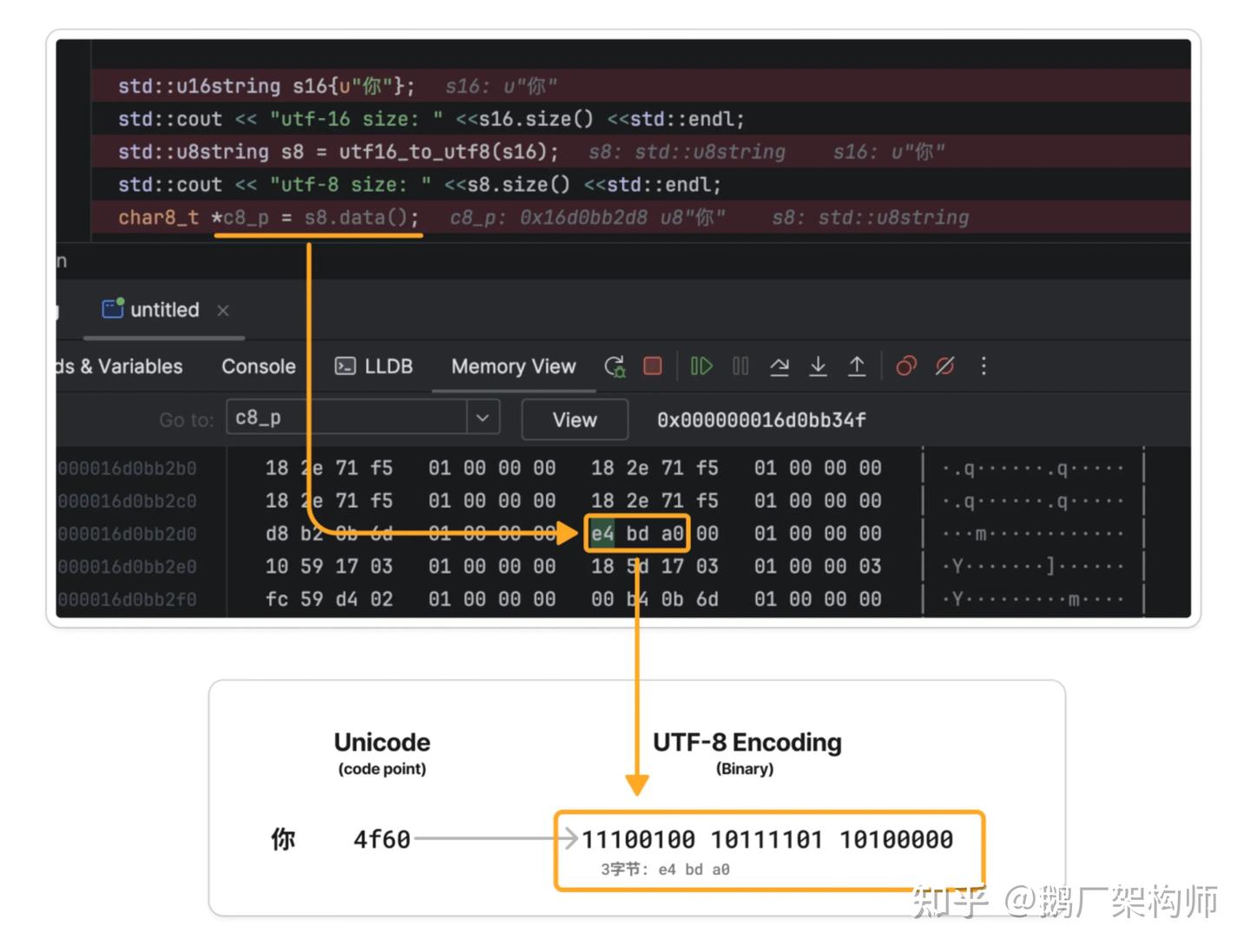Screen dimensions: 1250x952
Task: Resume program execution with the green play icon
Action: [701, 365]
